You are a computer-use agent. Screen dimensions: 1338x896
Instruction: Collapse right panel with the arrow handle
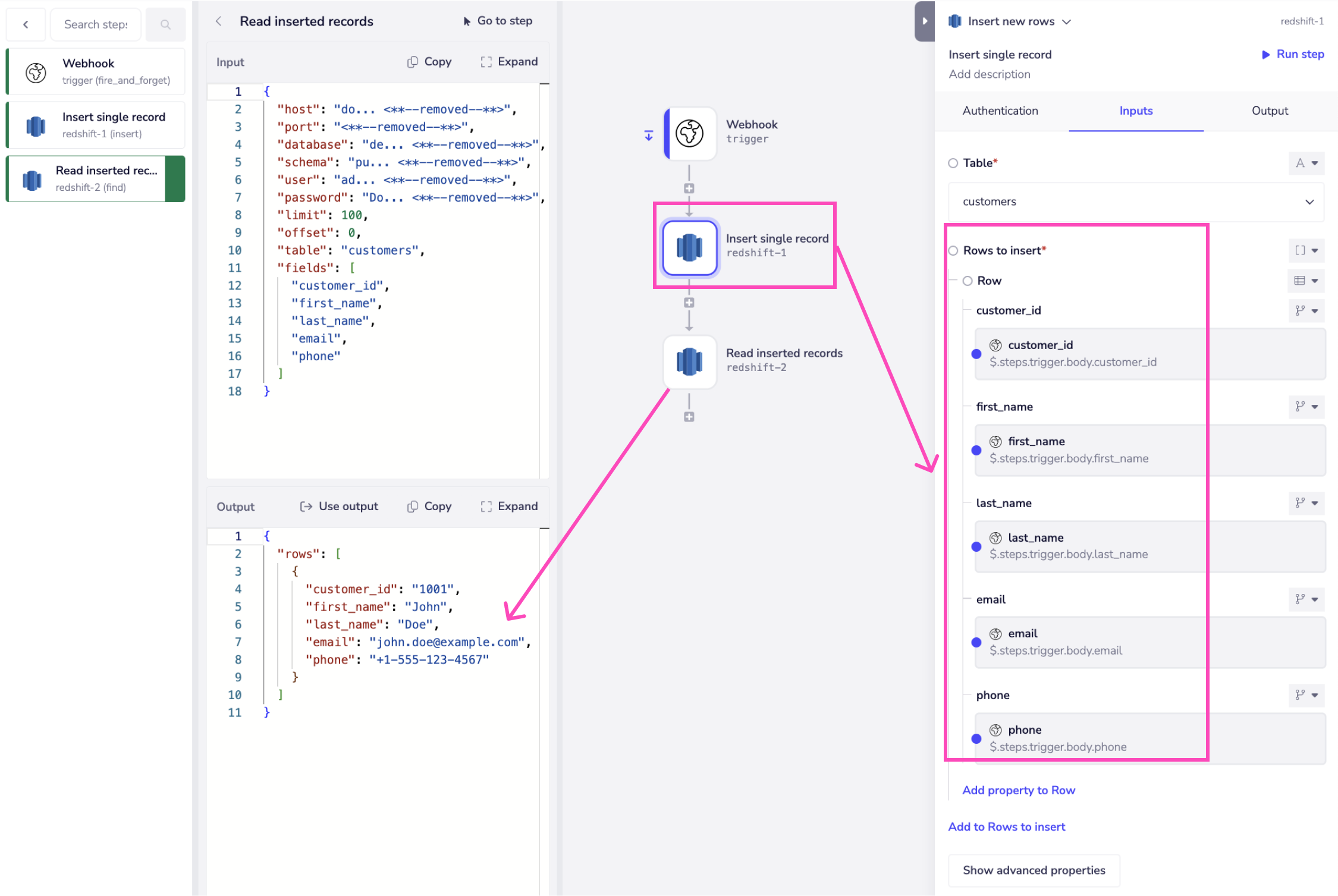(x=924, y=21)
